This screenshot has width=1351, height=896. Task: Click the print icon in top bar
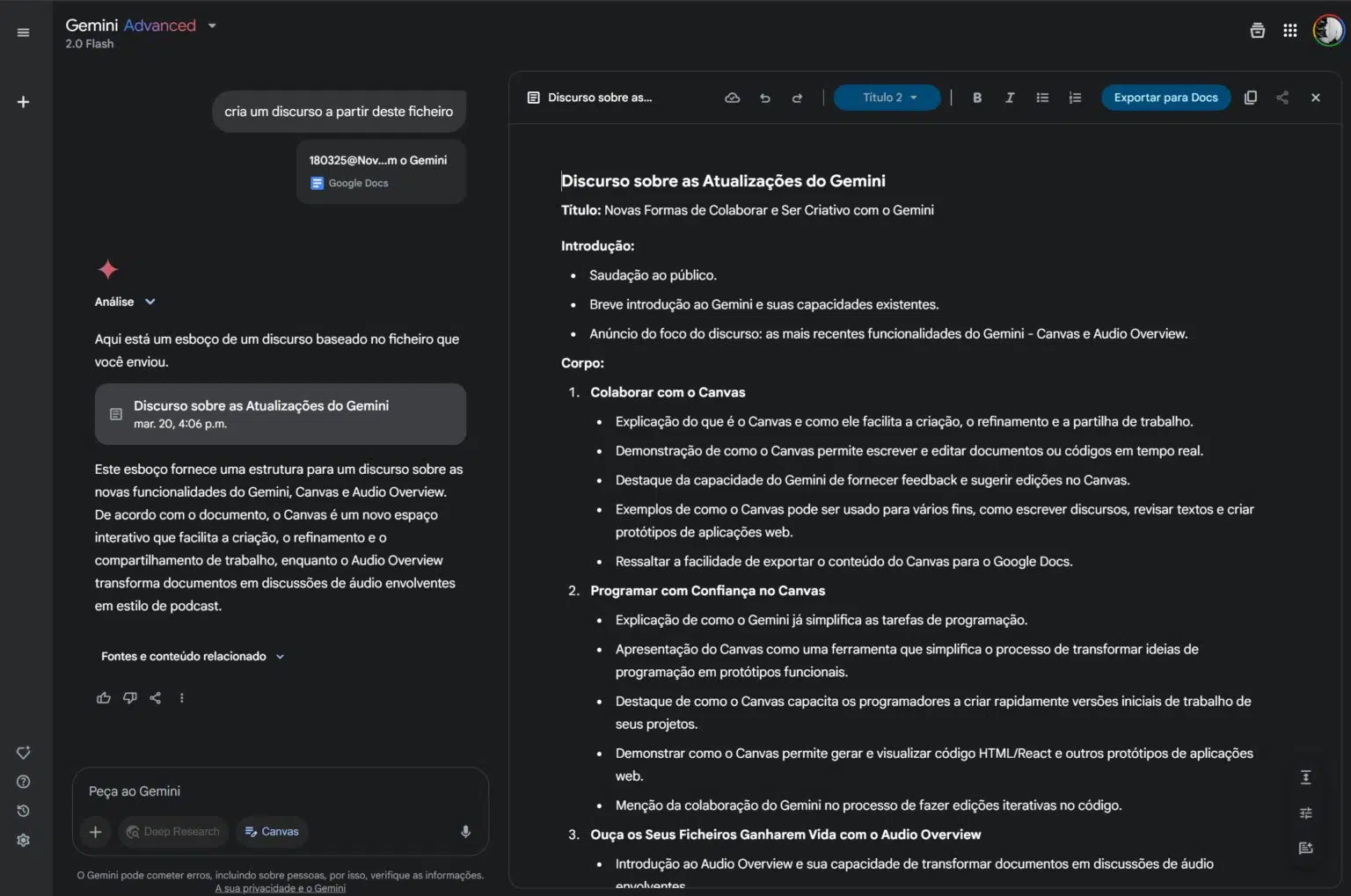1258,31
